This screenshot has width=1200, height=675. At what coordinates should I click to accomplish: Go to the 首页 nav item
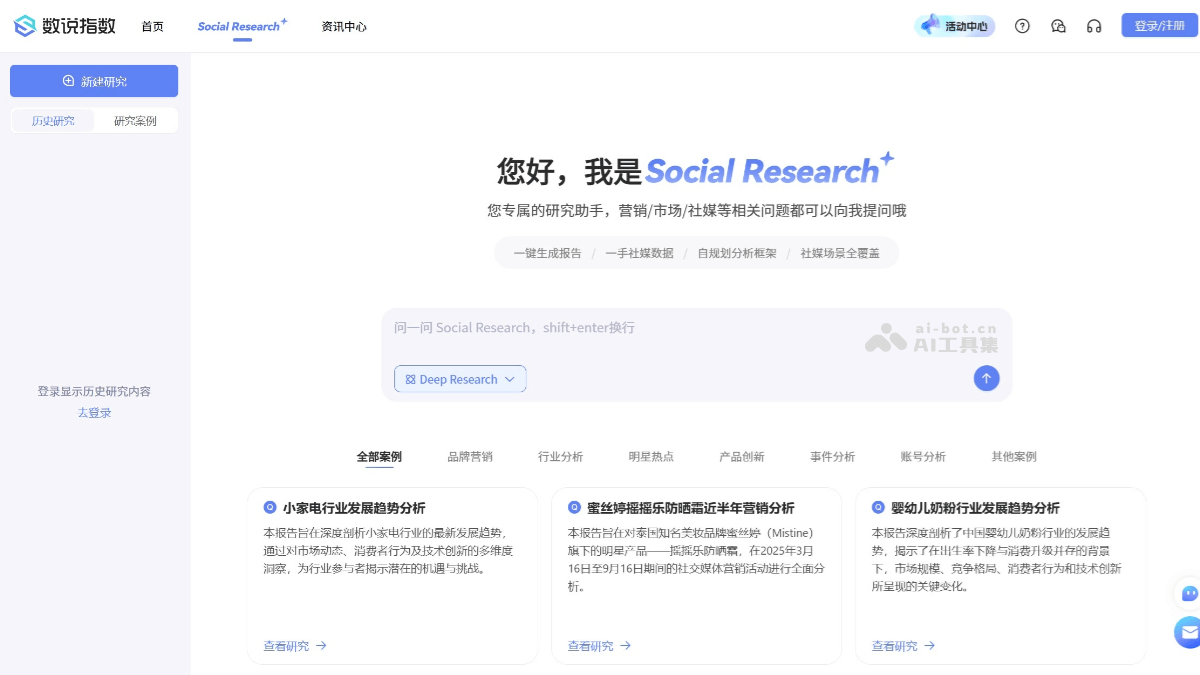[x=152, y=27]
